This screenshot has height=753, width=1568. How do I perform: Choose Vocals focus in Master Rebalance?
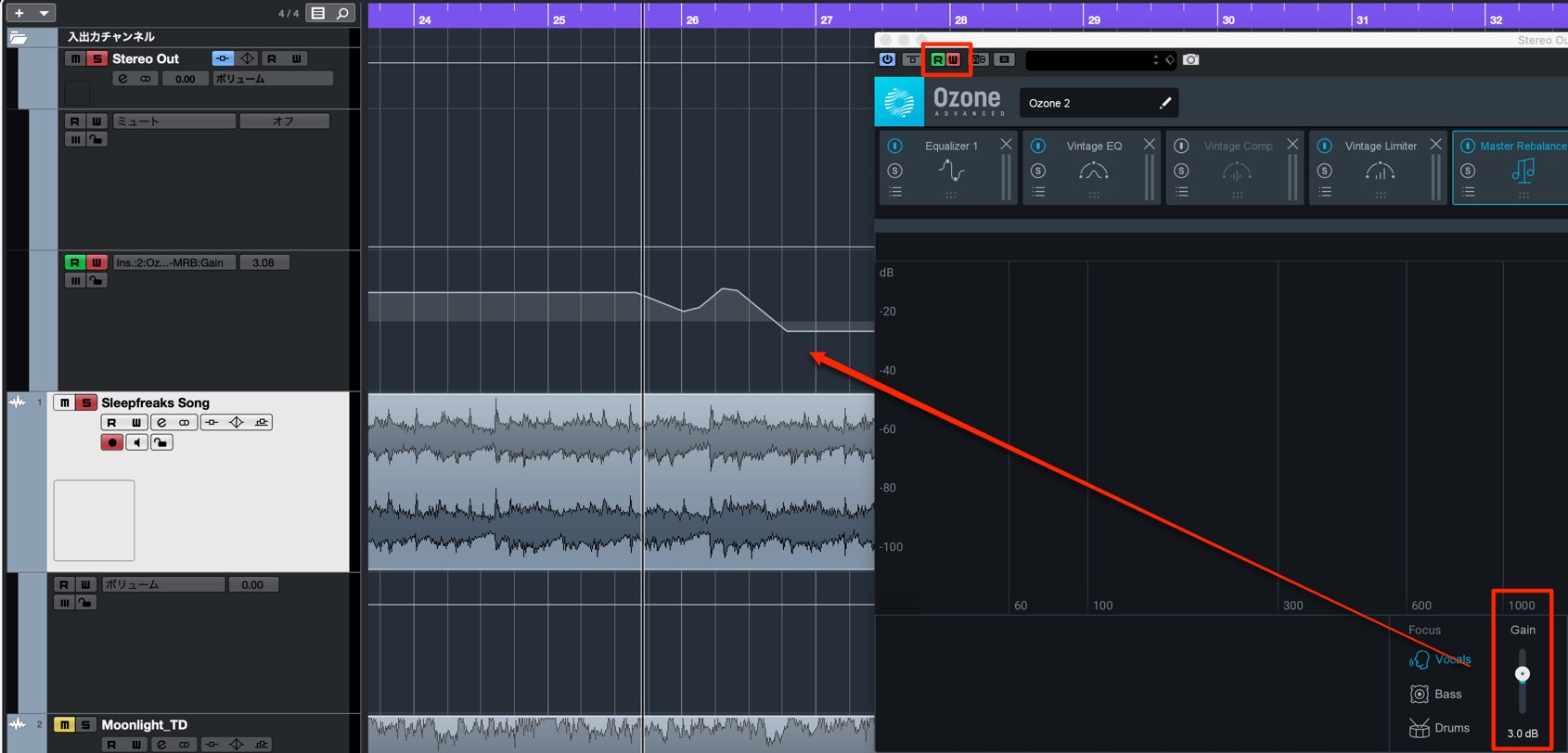click(1440, 659)
